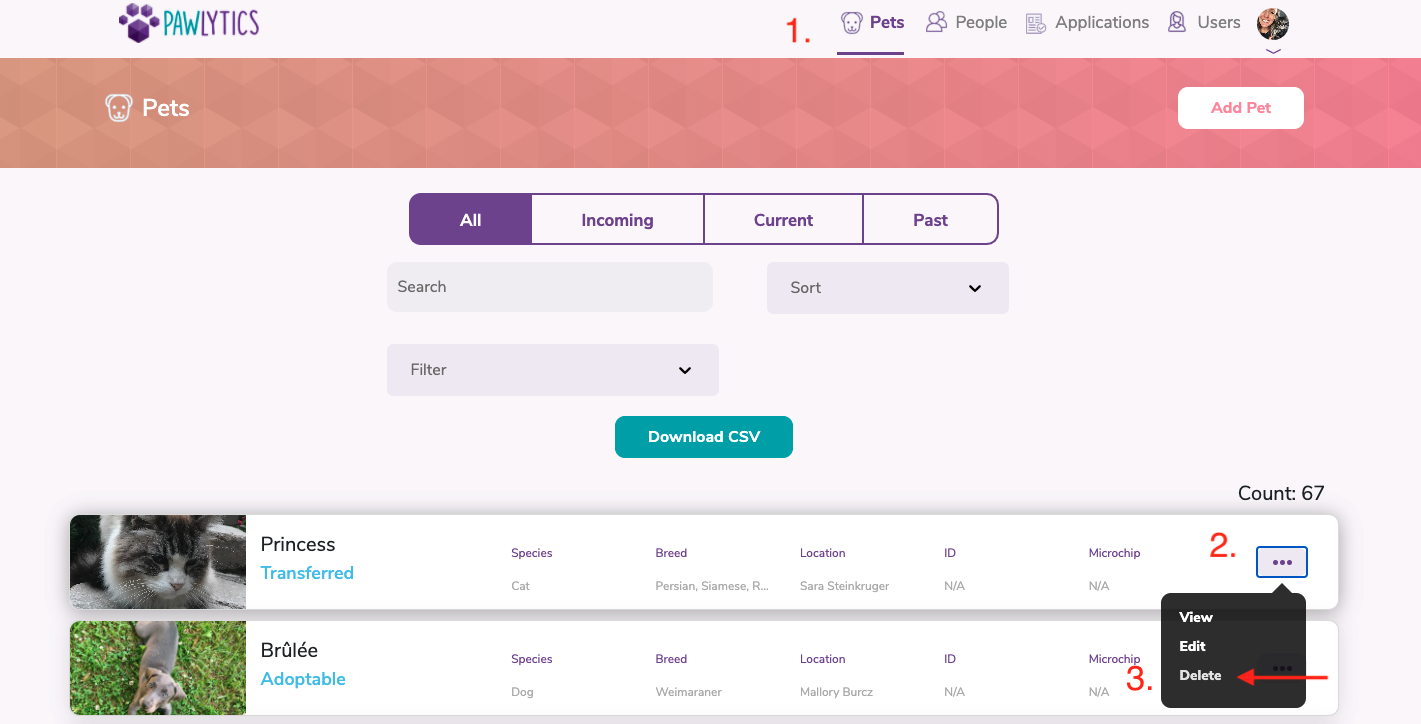Click the Users icon in navigation

[1177, 22]
